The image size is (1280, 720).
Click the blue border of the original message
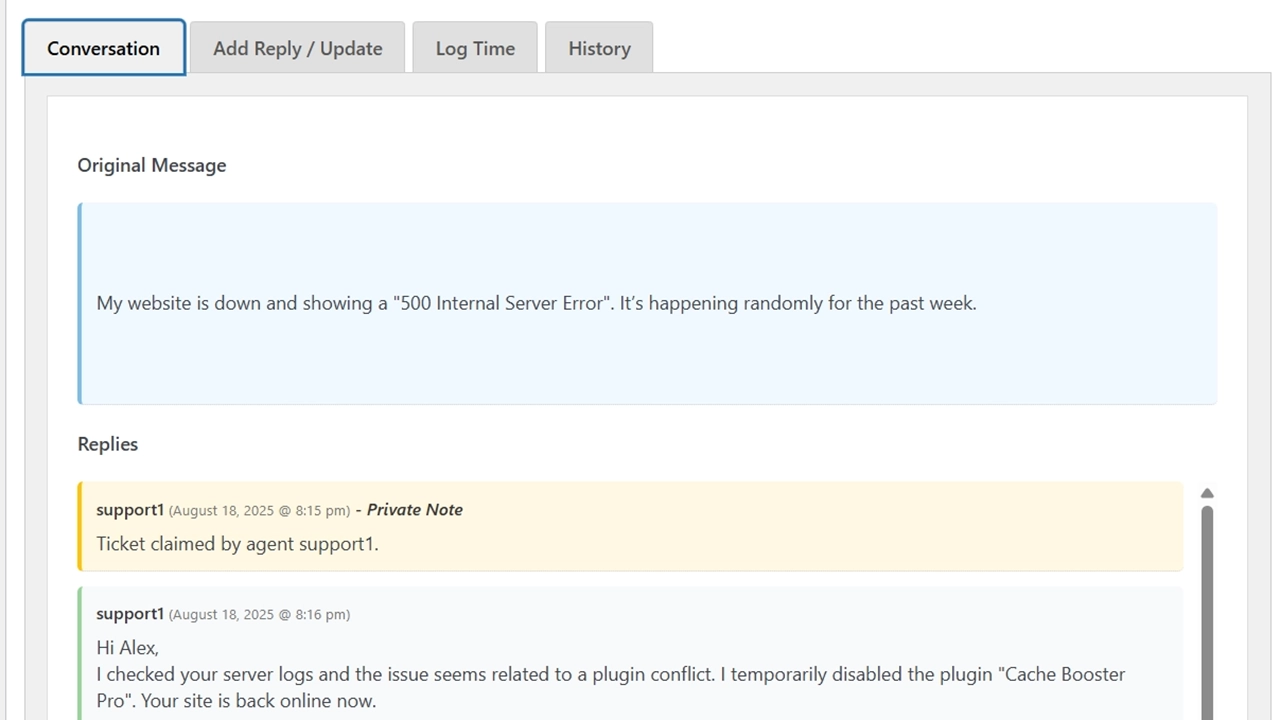pyautogui.click(x=80, y=303)
